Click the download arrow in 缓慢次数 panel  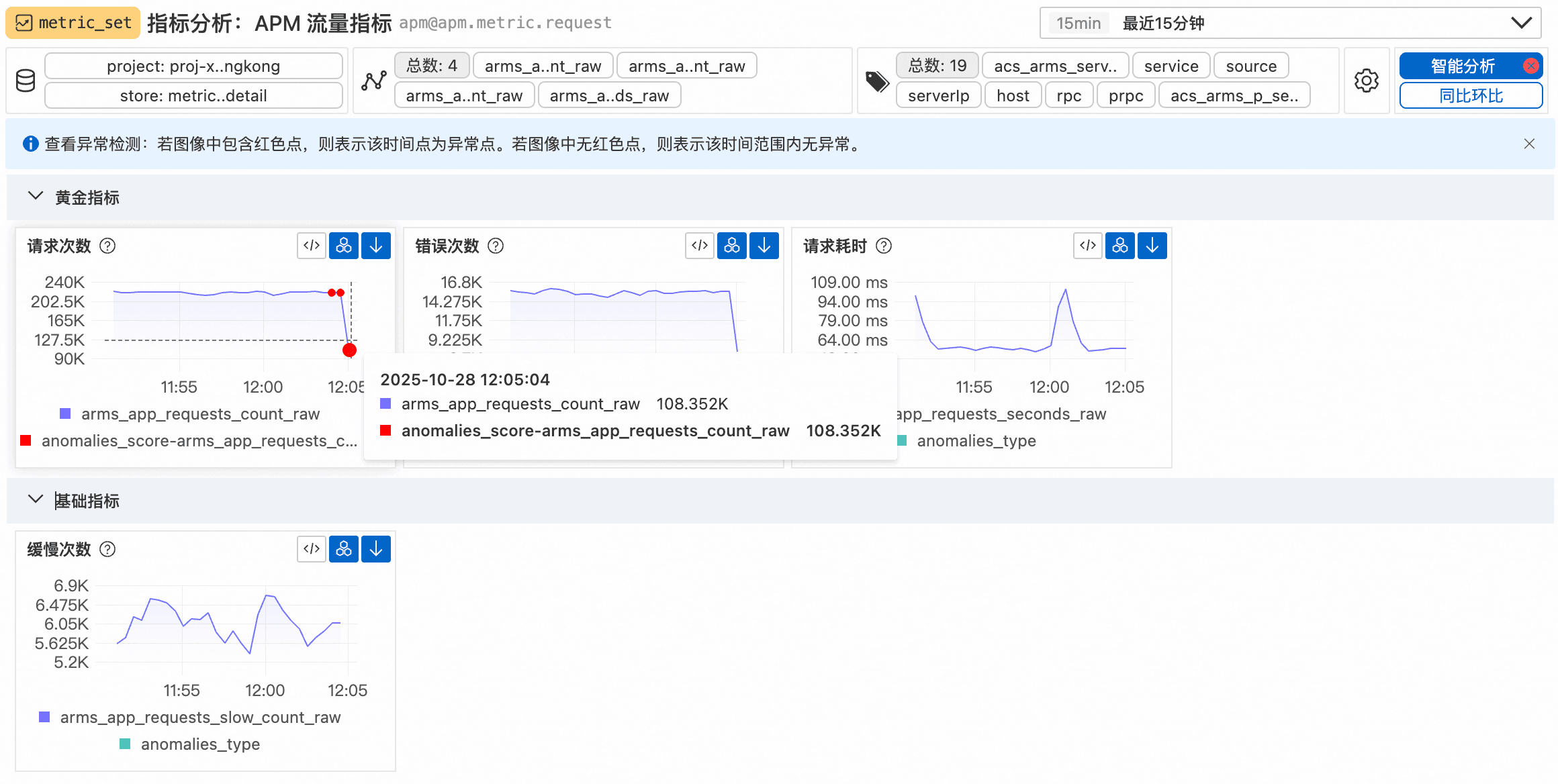click(376, 549)
